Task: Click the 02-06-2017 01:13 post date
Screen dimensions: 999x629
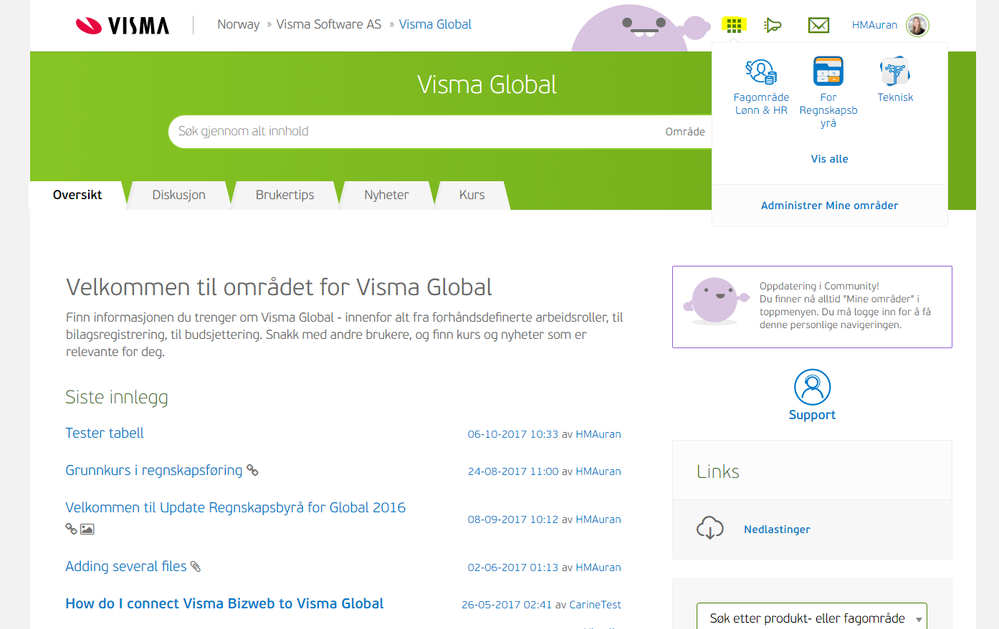Action: [513, 567]
